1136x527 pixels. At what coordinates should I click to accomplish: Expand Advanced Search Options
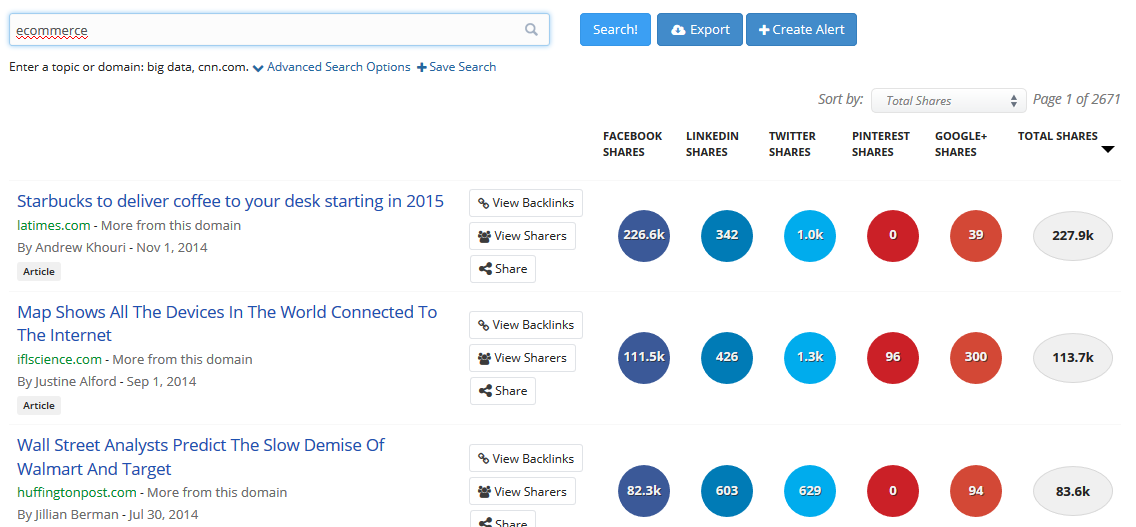click(x=331, y=67)
